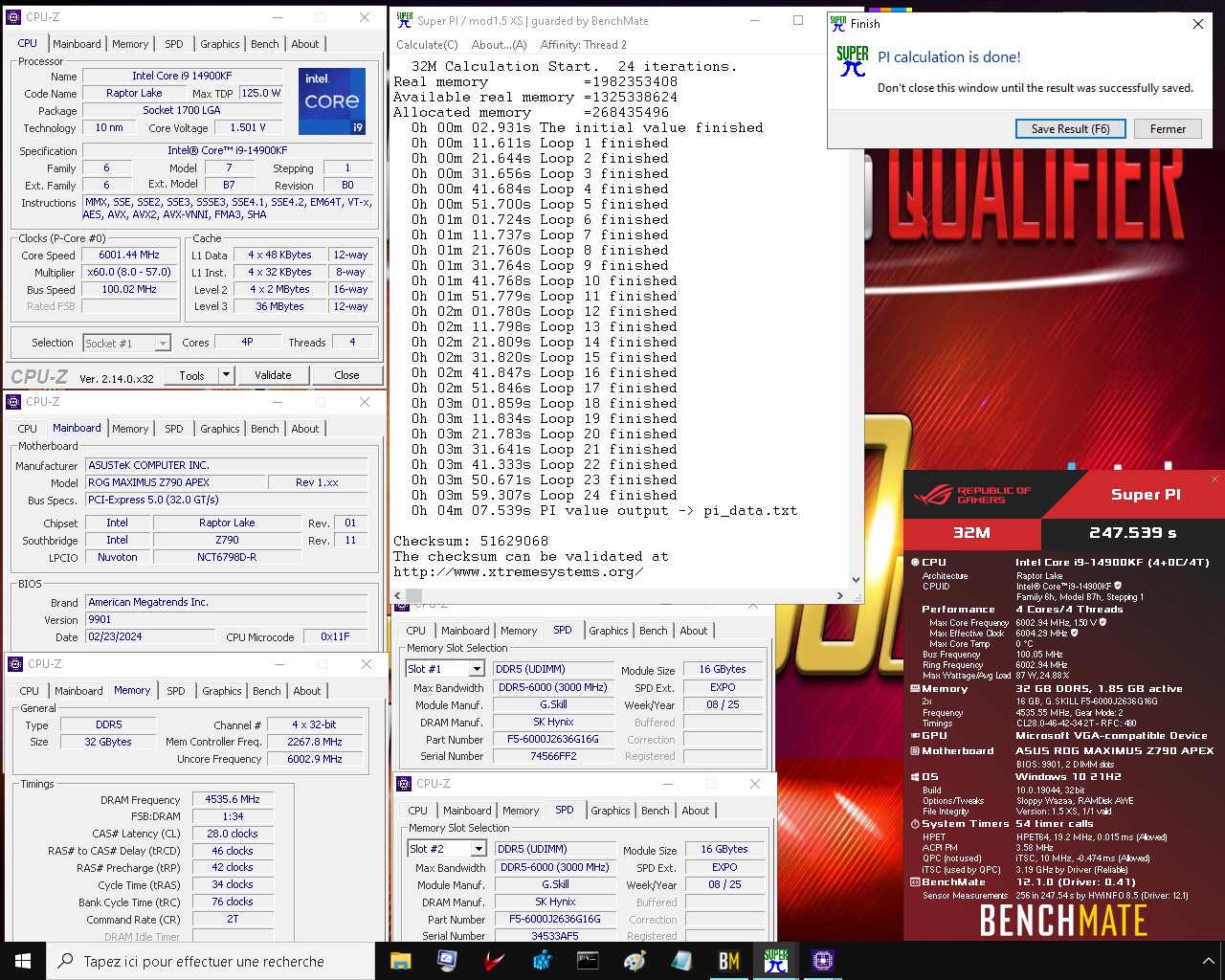Click BIOS version 9901 field

227,619
